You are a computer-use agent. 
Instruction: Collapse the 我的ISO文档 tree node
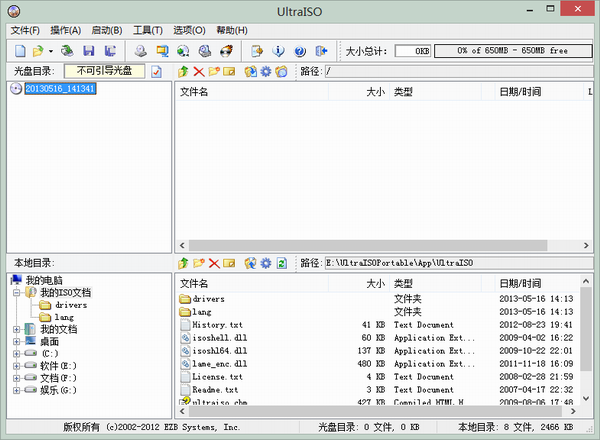pyautogui.click(x=16, y=293)
